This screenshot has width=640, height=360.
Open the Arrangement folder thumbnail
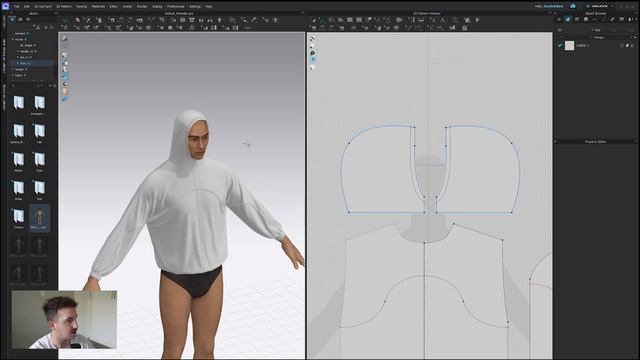tap(39, 104)
